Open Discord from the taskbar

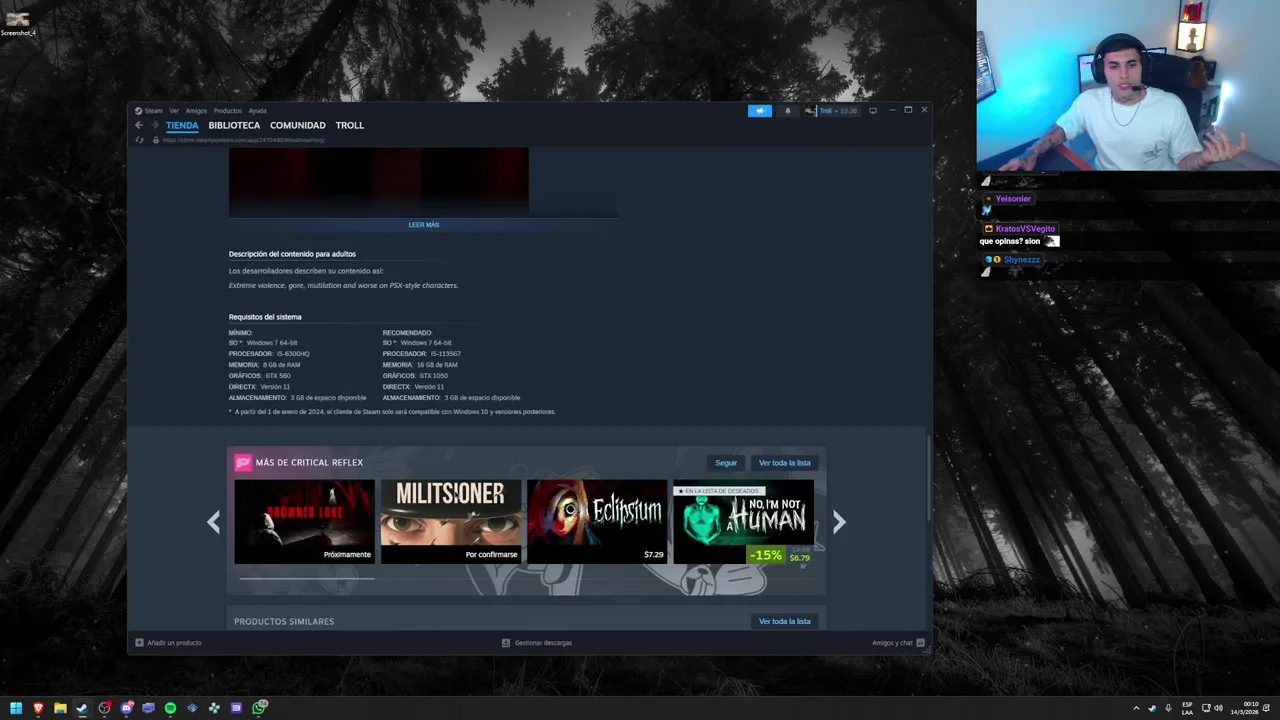(x=127, y=708)
